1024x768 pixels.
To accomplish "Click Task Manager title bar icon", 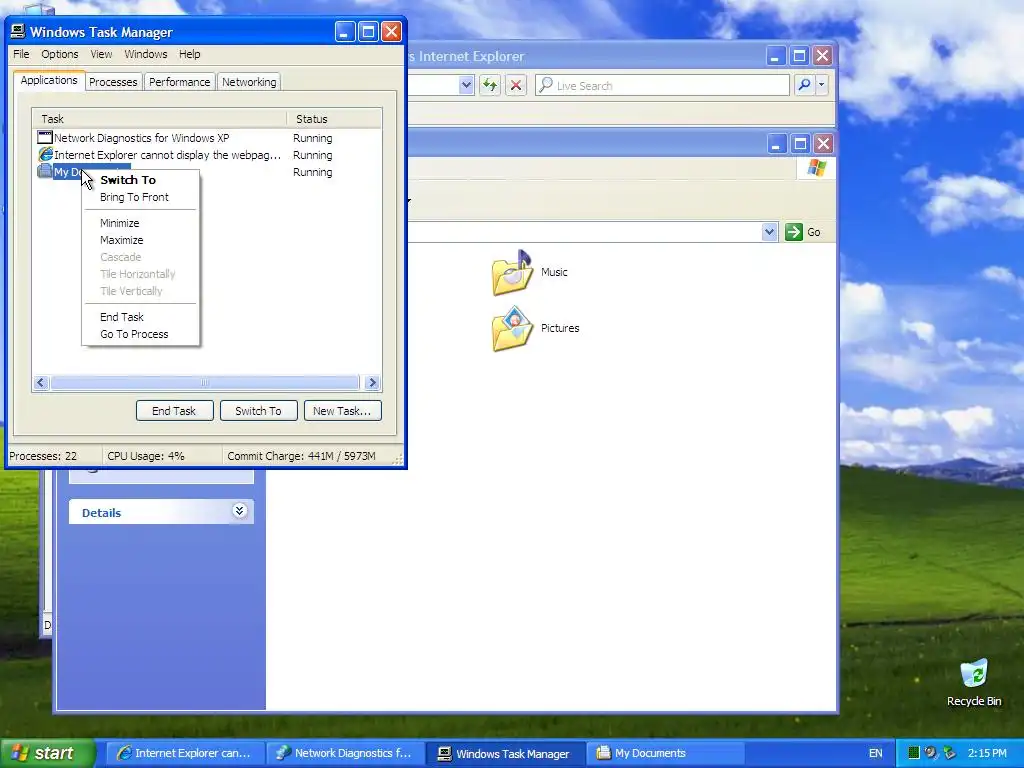I will coord(18,31).
